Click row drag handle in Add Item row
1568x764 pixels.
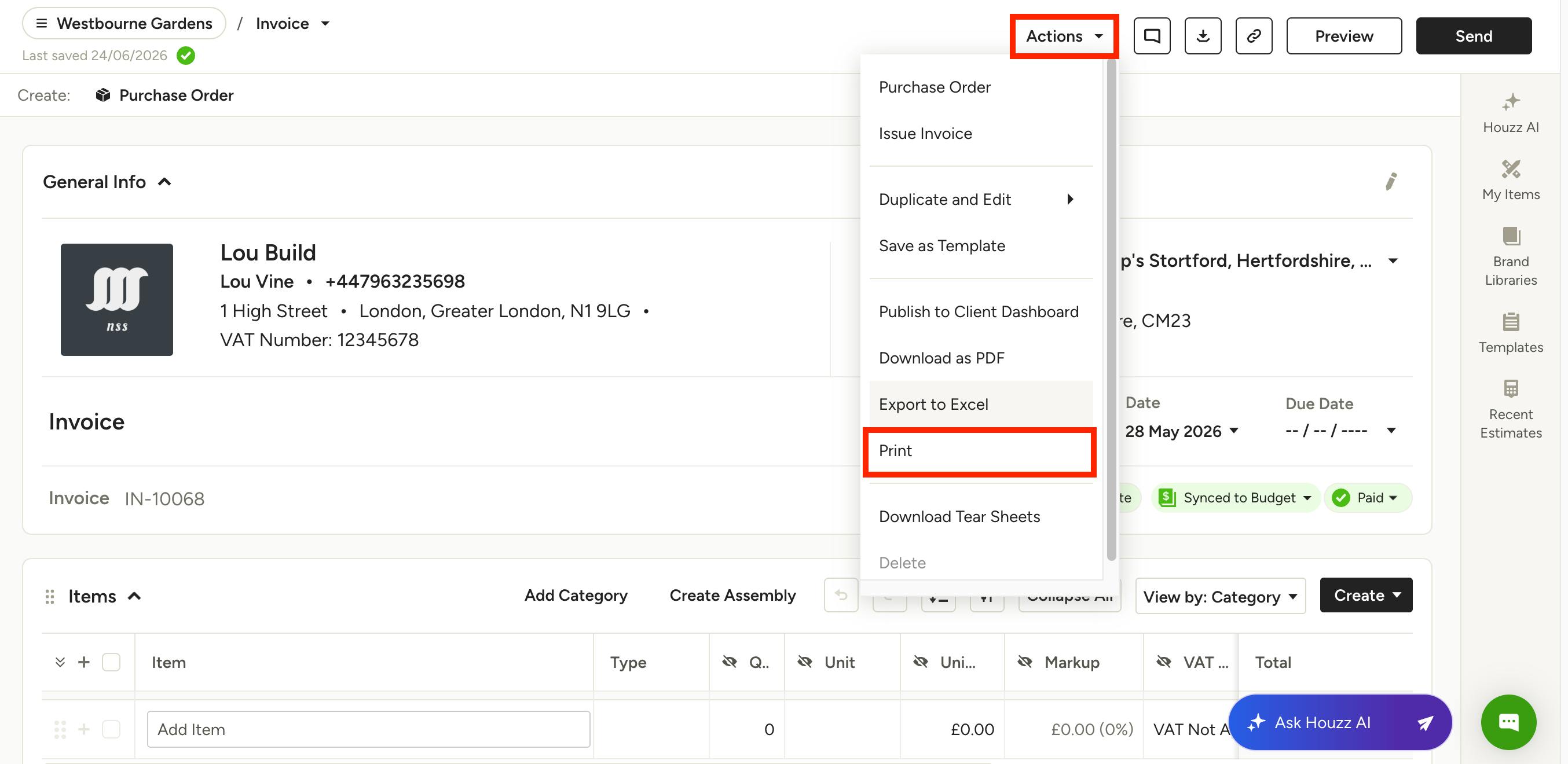(x=60, y=729)
